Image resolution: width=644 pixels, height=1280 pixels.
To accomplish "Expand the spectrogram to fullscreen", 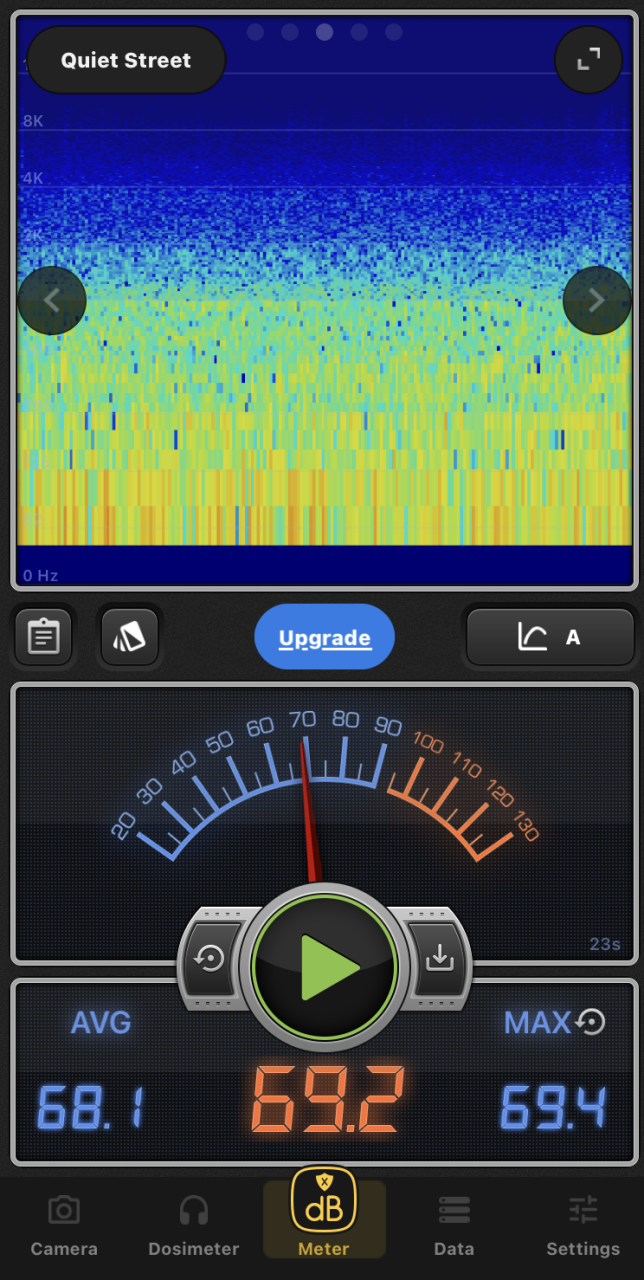I will tap(588, 60).
